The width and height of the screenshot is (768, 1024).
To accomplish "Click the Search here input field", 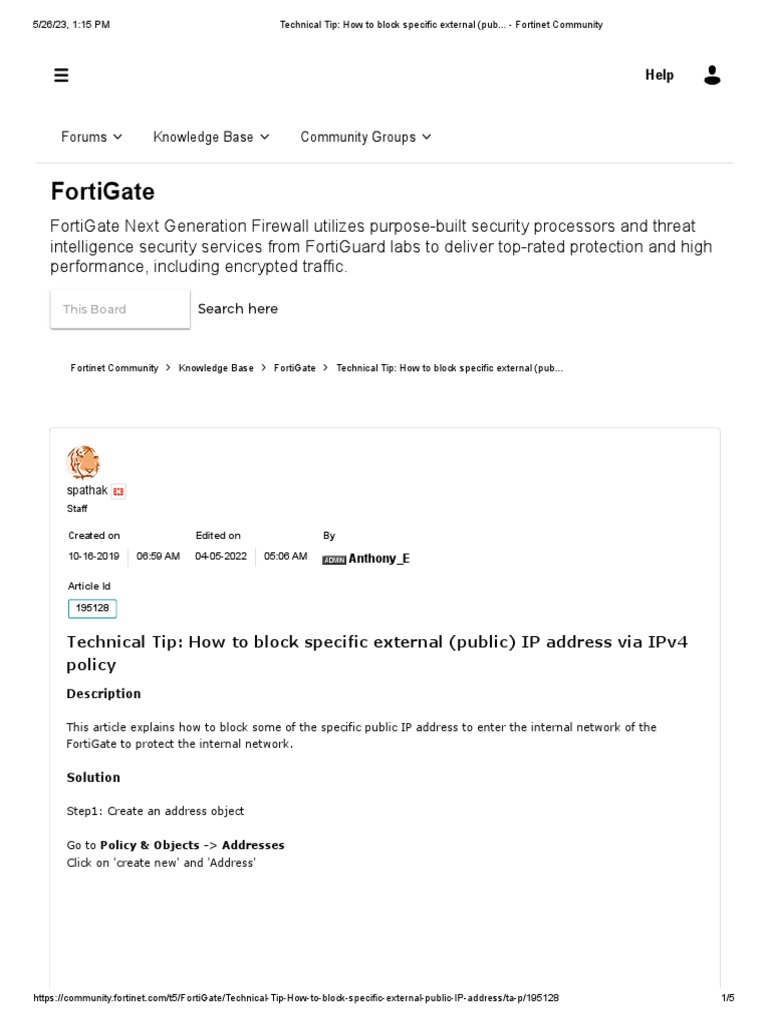I will pyautogui.click(x=238, y=309).
